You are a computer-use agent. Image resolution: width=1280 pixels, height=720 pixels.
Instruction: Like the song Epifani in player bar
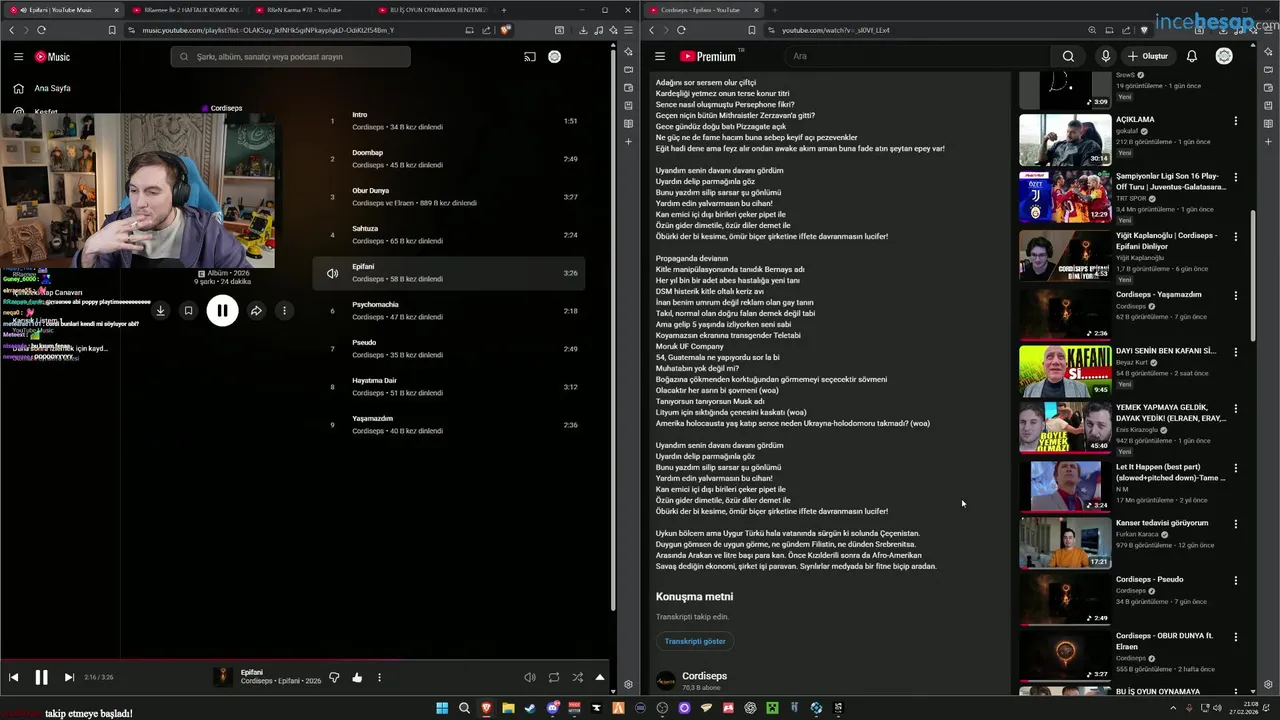357,677
